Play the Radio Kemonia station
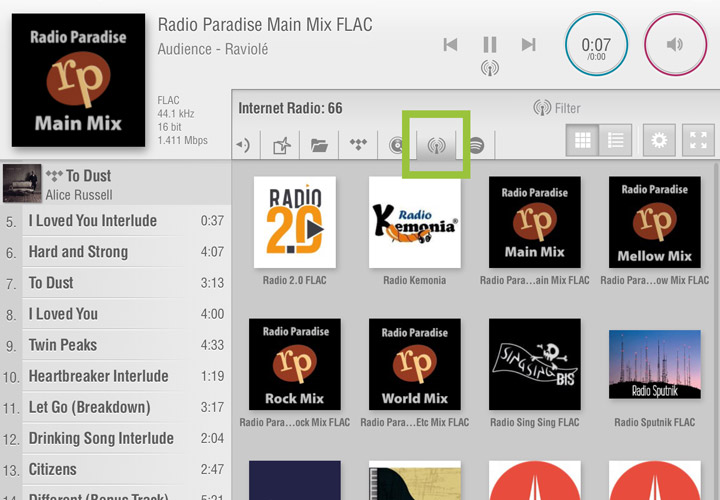Viewport: 720px width, 500px height. [x=414, y=222]
